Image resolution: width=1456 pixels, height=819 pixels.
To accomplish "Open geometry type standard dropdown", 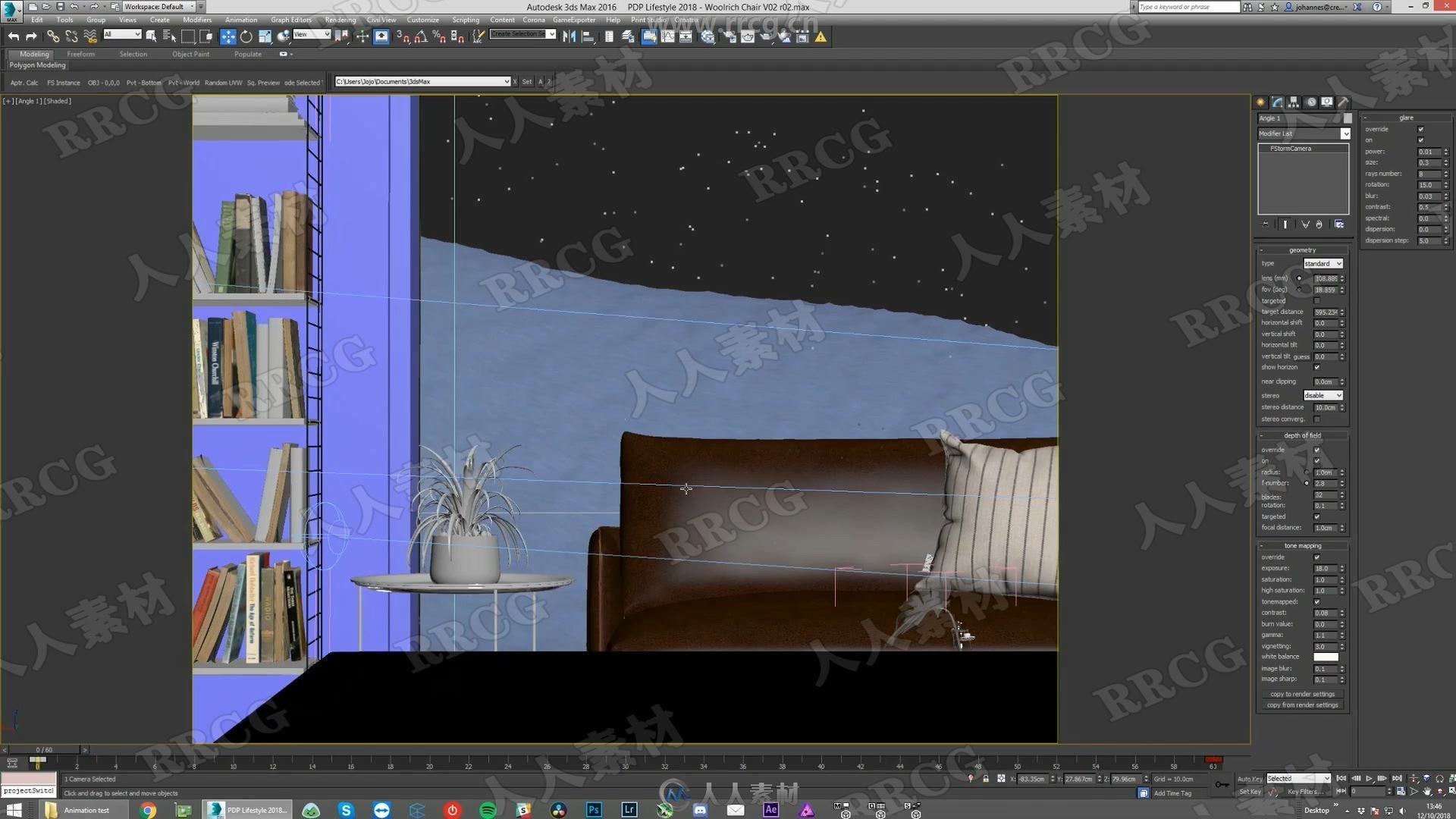I will 1323,263.
